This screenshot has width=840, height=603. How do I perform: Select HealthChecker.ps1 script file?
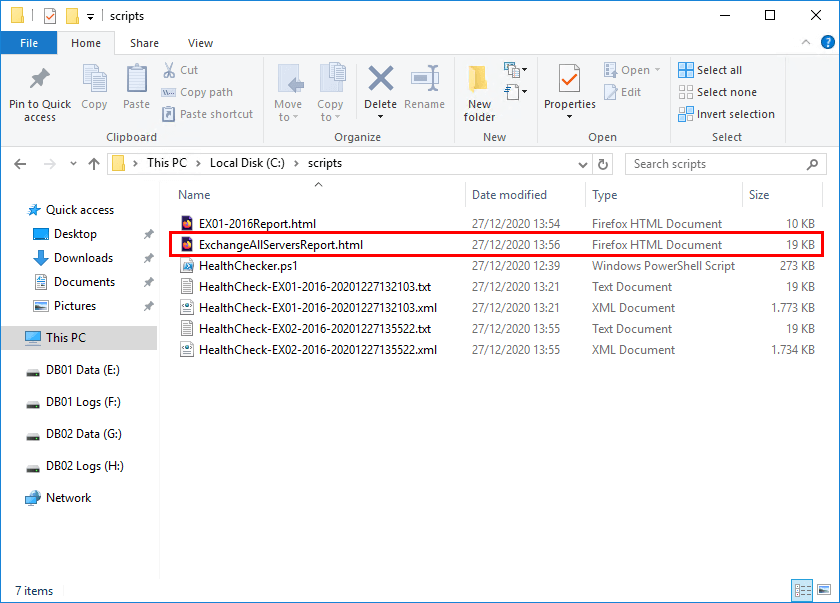tap(497, 266)
